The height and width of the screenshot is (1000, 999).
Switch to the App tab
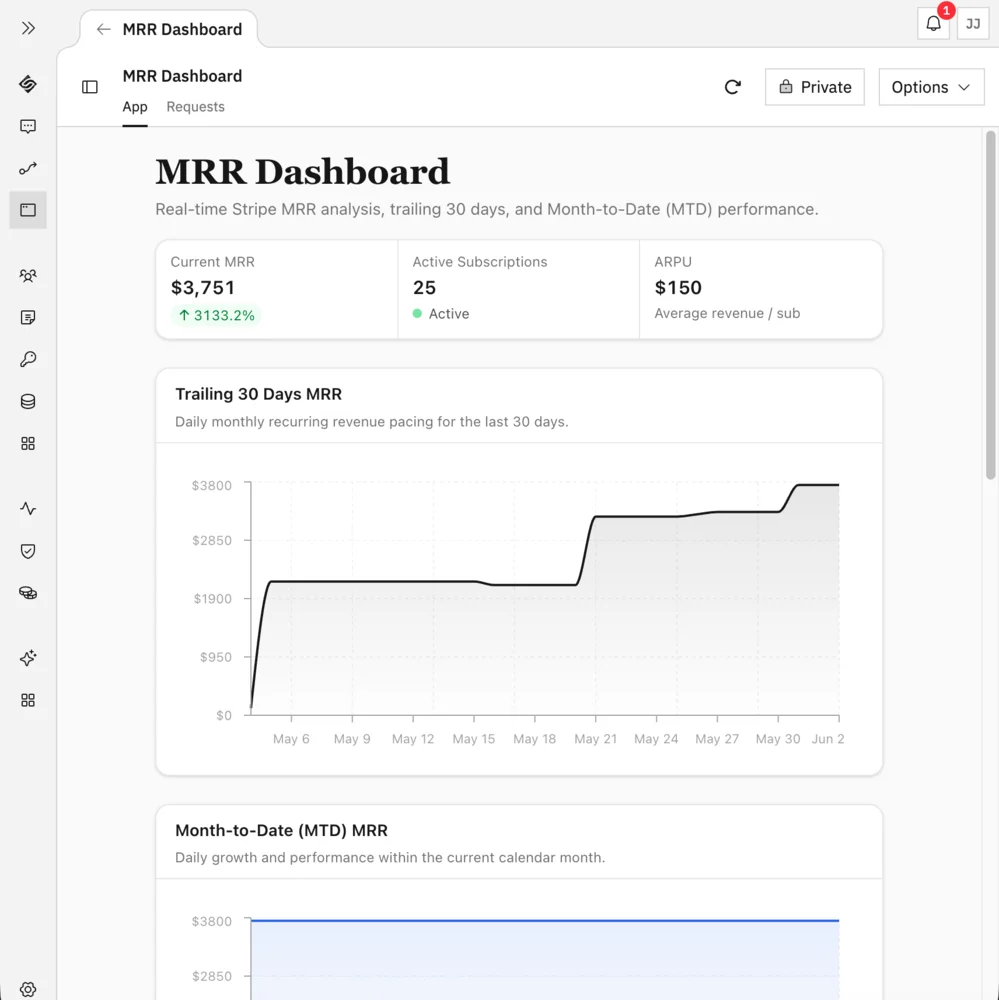(135, 107)
